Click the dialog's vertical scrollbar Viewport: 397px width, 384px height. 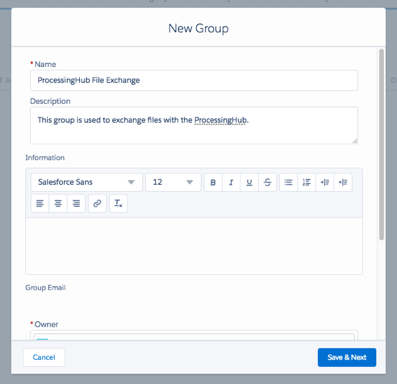coord(381,144)
